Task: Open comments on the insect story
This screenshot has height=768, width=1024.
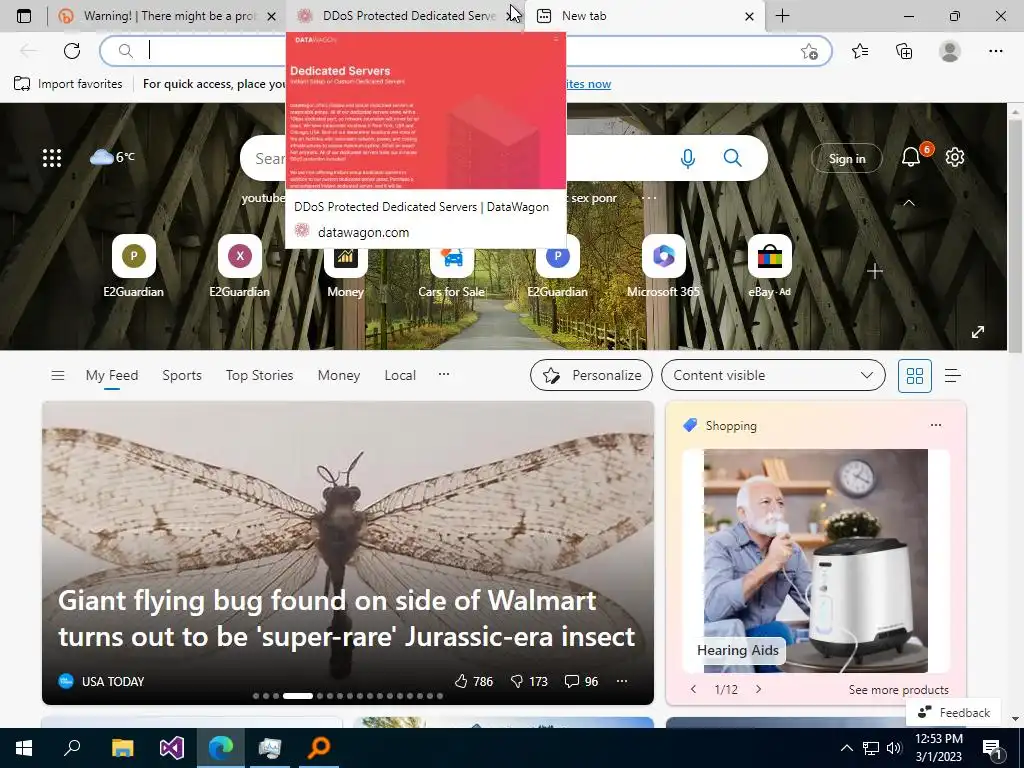Action: pos(581,681)
